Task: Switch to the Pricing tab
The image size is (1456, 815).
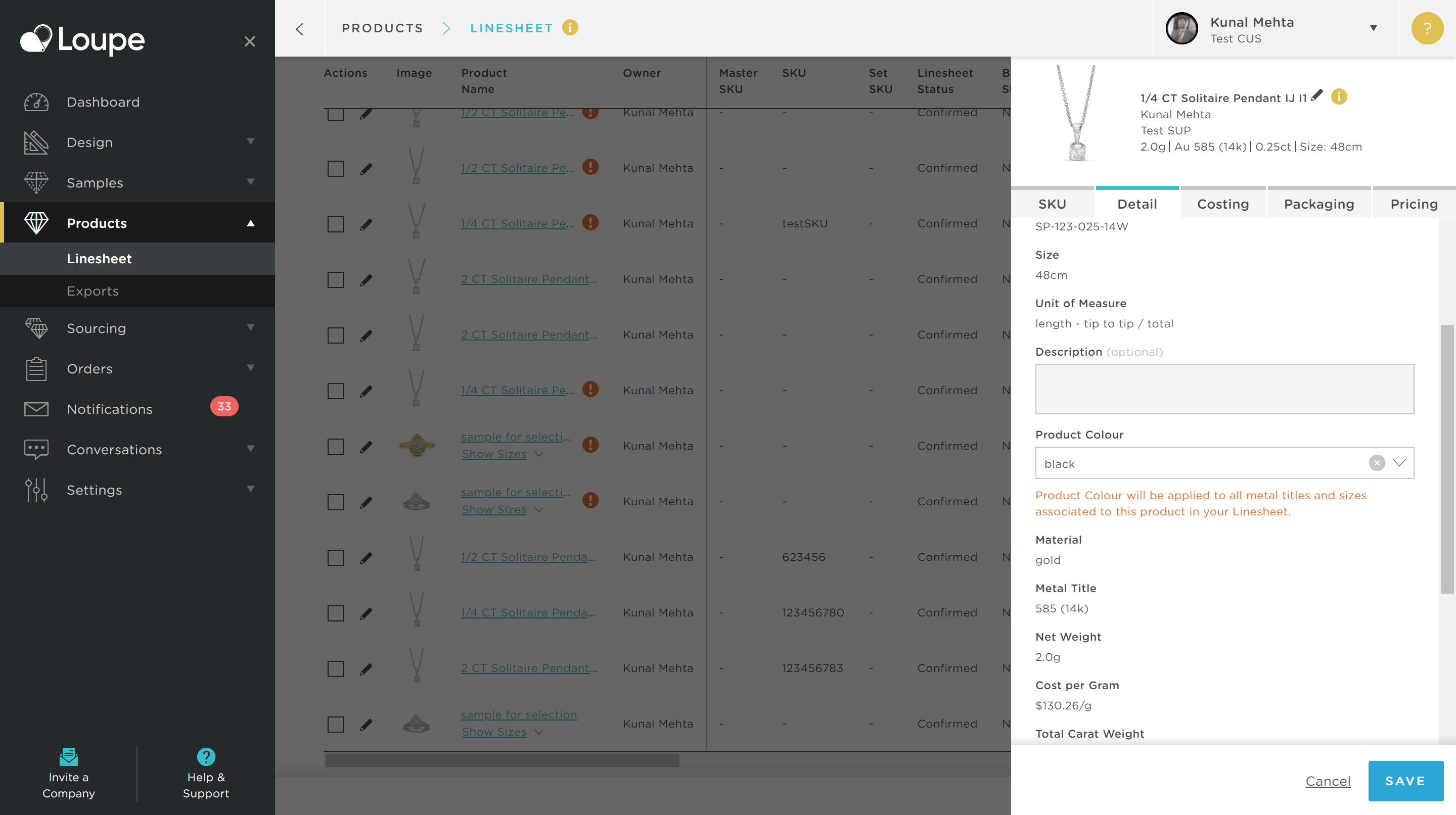Action: [1414, 203]
